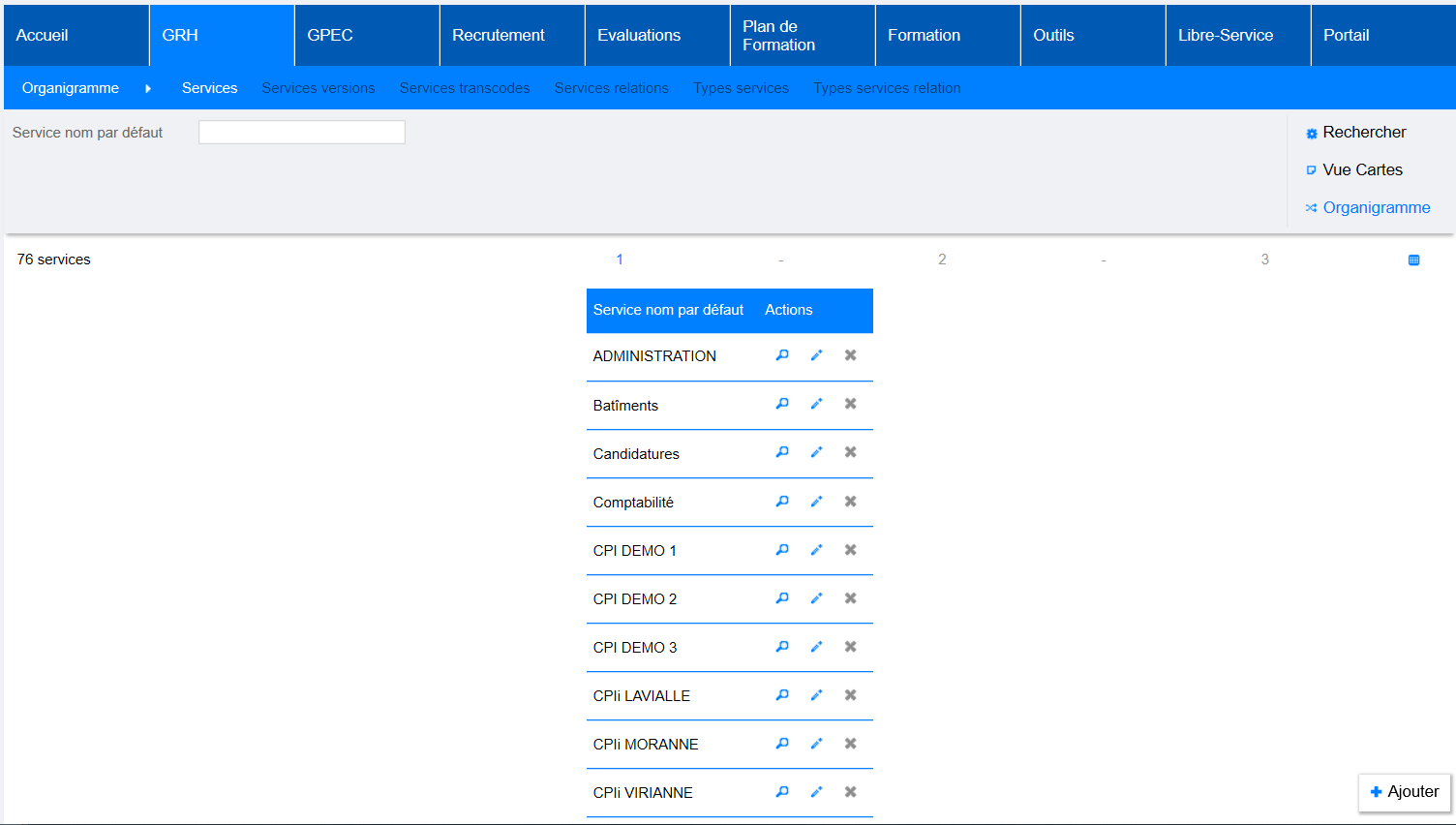View details of ADMINISTRATION service

(782, 355)
